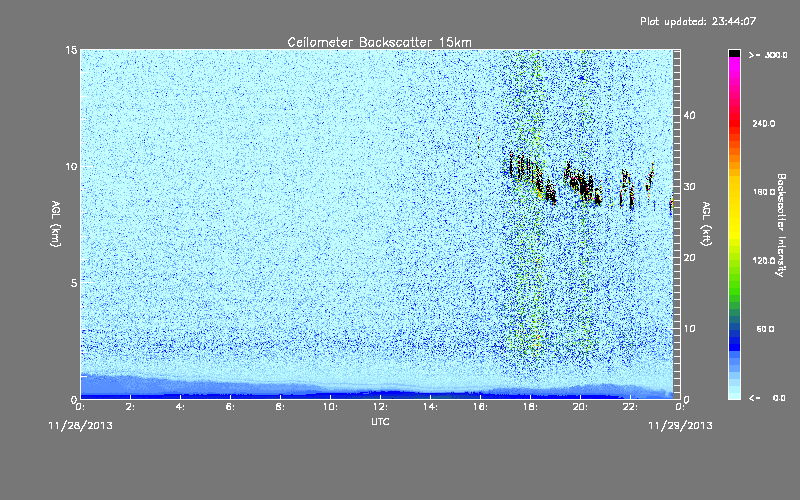Click the 'Backscatter Intensity' colorbar label
The width and height of the screenshot is (800, 500).
click(781, 225)
